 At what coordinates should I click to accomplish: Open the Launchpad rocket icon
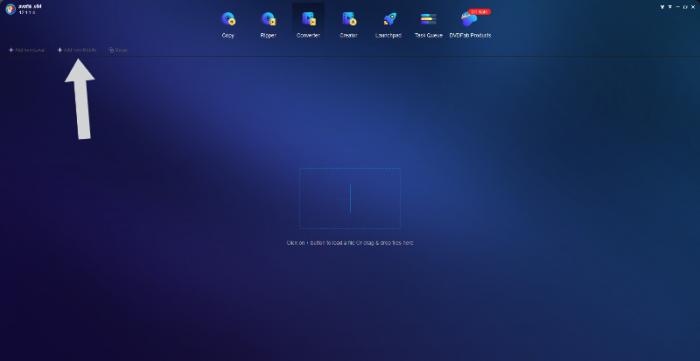tap(389, 19)
